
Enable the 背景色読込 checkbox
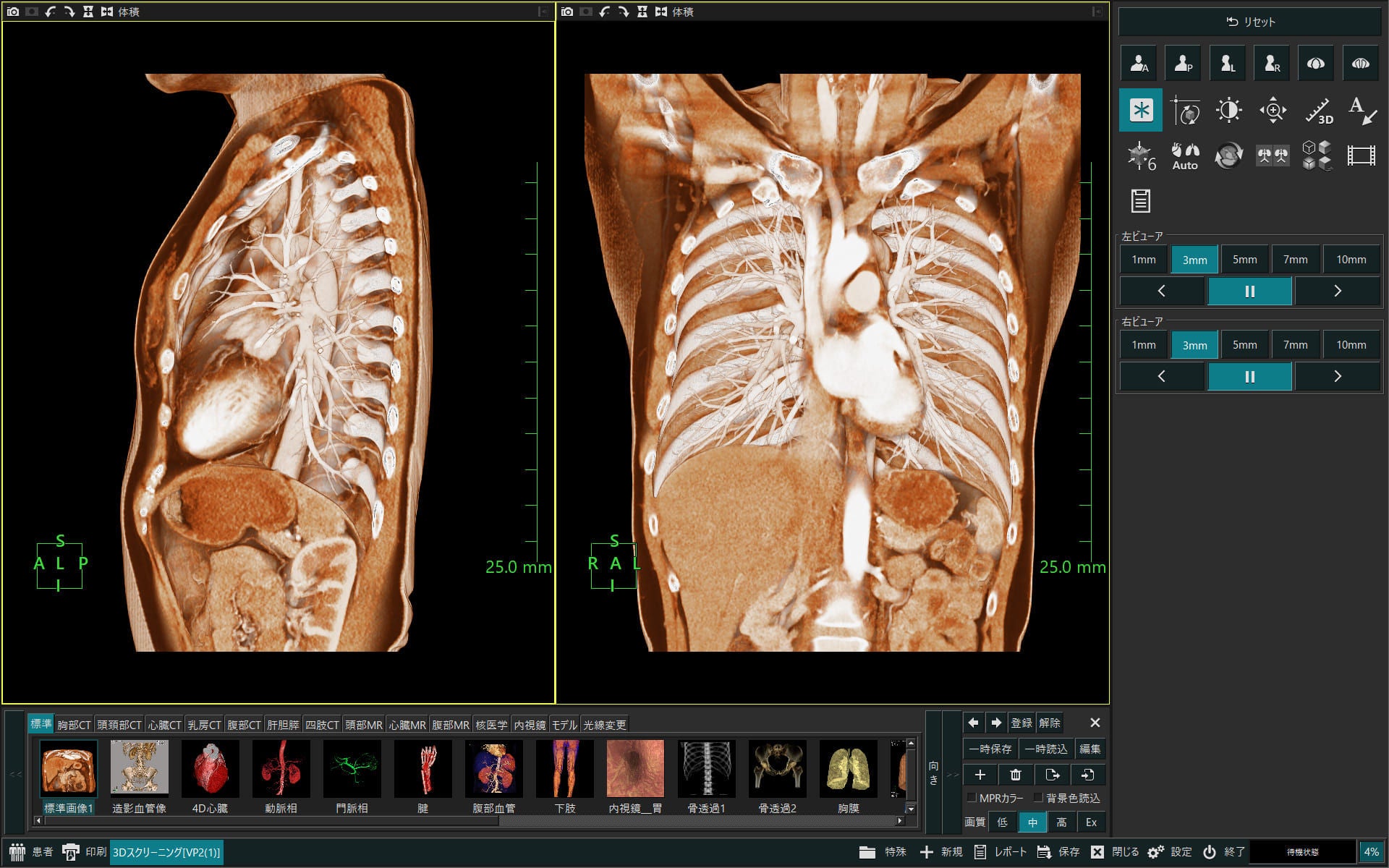pos(1038,798)
